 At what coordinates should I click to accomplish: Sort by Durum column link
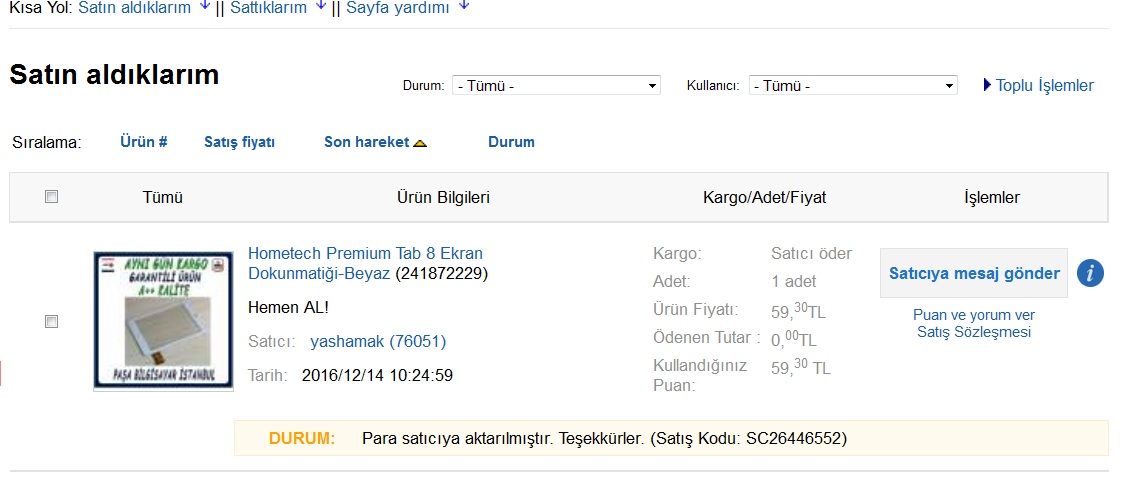(x=511, y=142)
